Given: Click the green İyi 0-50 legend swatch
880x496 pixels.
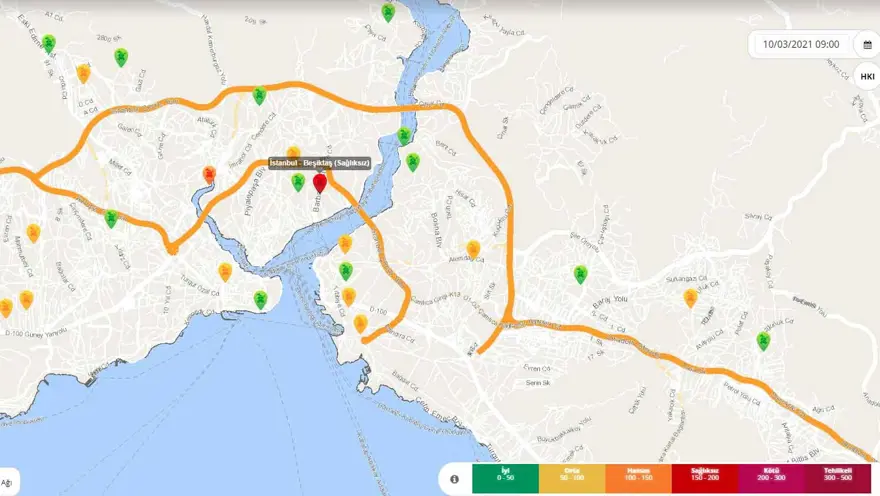Looking at the screenshot, I should [x=505, y=474].
